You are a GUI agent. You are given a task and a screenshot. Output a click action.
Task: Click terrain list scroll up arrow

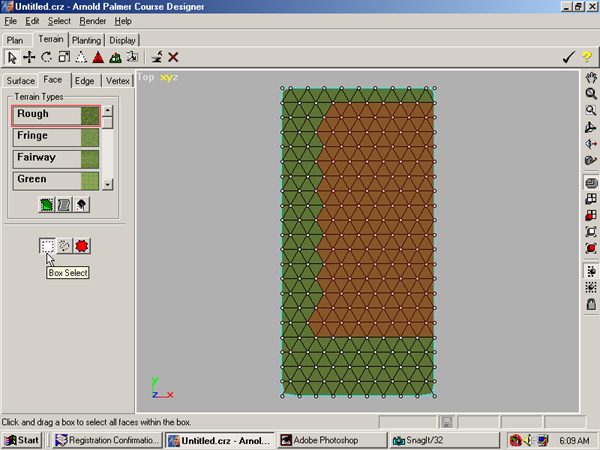pos(108,111)
